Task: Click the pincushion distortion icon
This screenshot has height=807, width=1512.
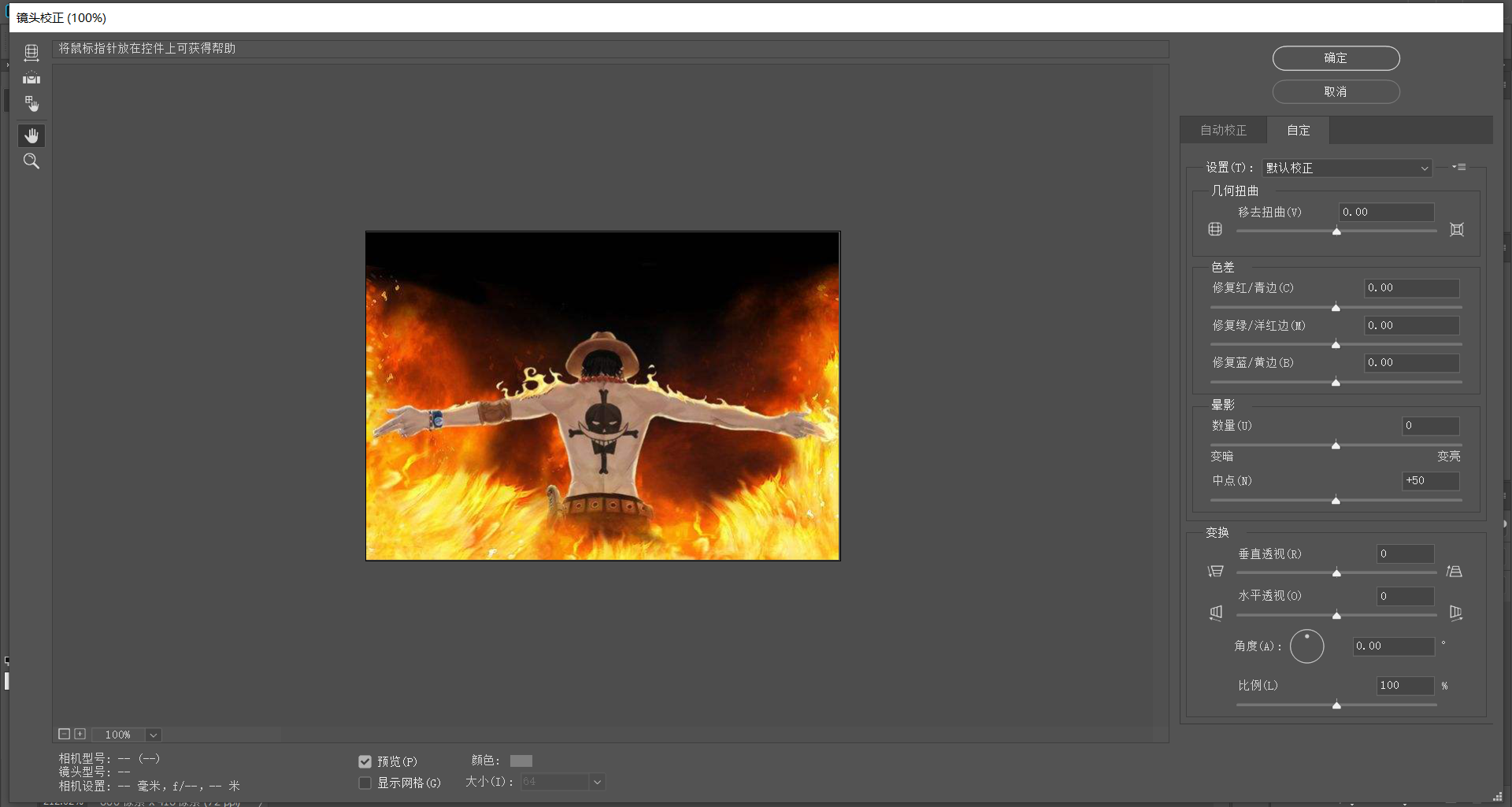Action: [1457, 229]
